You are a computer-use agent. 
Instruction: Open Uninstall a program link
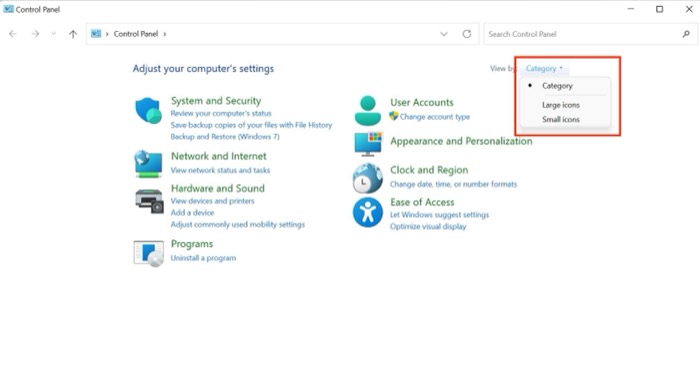tap(203, 258)
